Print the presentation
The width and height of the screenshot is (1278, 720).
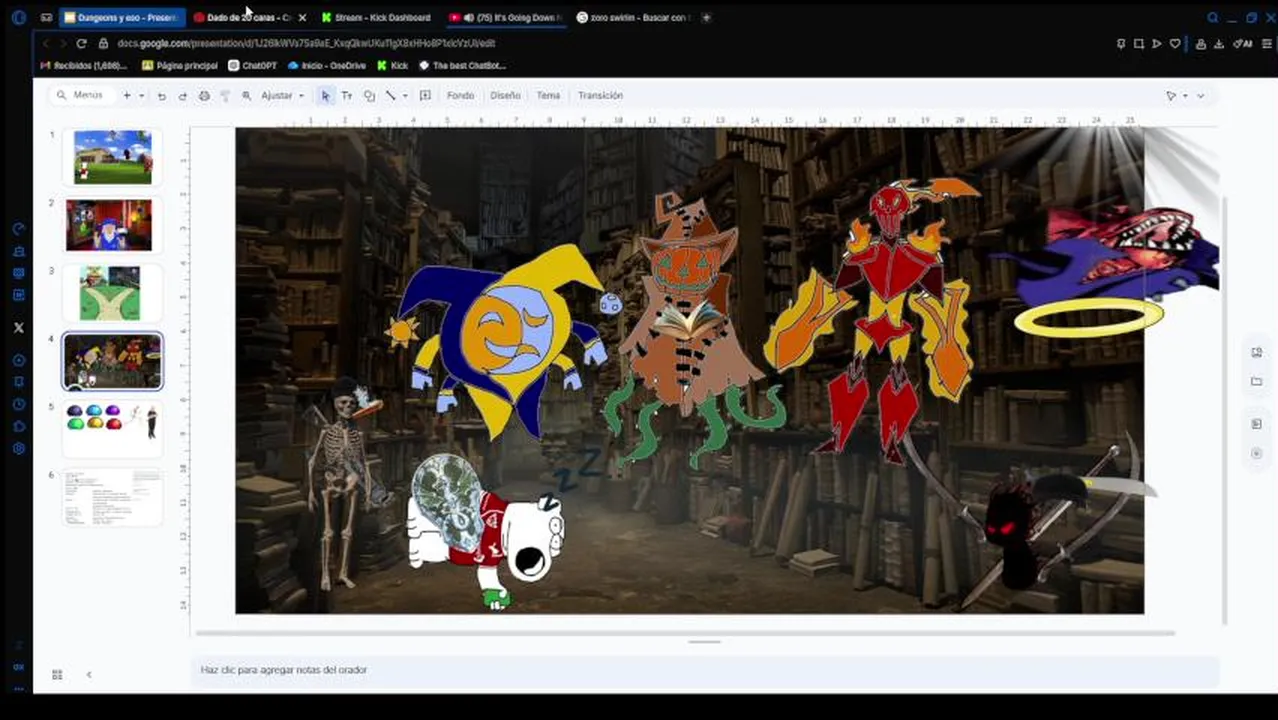204,96
